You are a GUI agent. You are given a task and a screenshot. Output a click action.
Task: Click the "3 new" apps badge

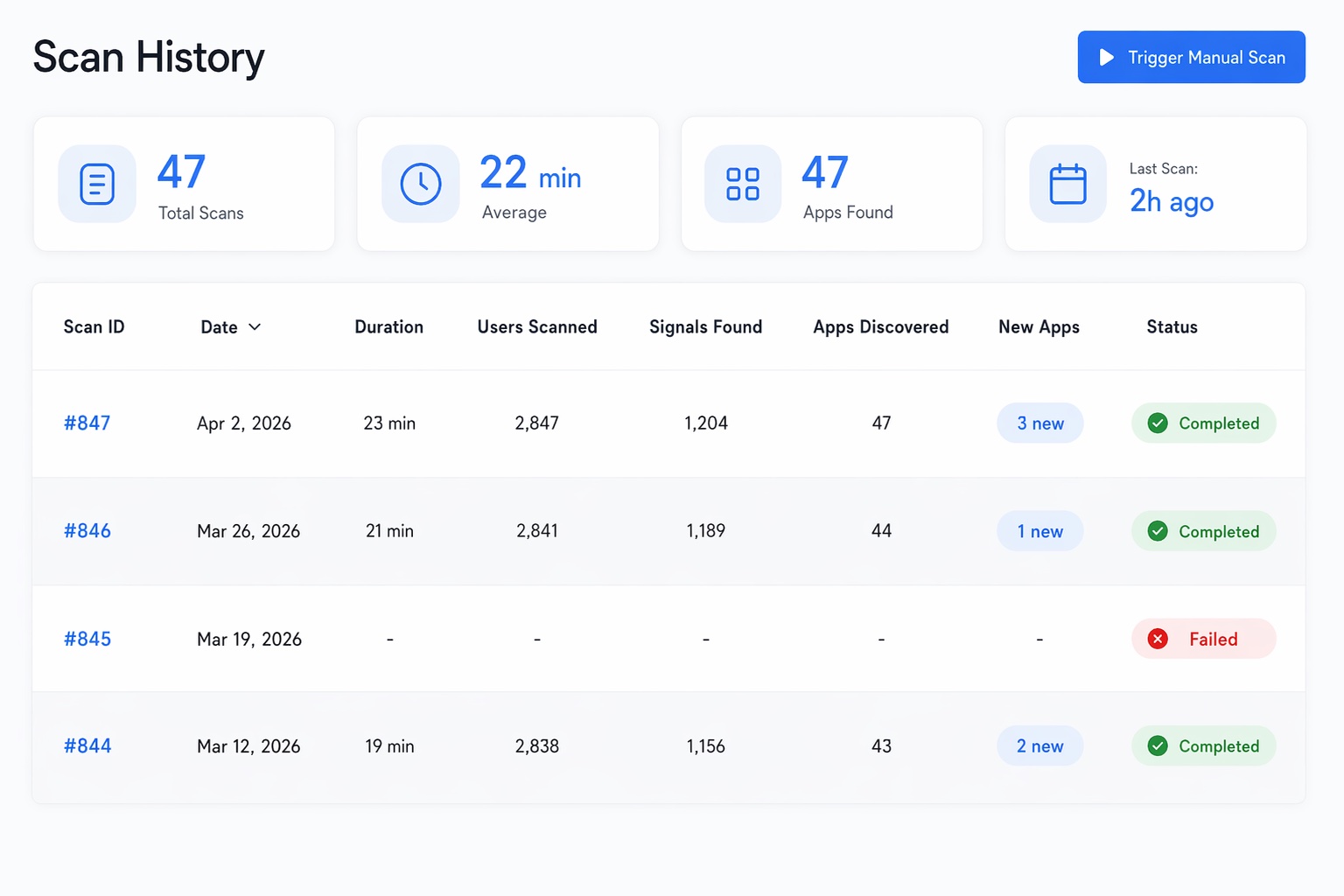(x=1039, y=423)
